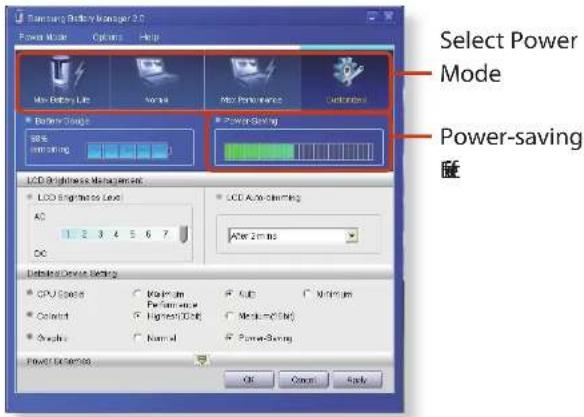Screen dimensions: 584x417
Task: Open the LCD Auto-dimming dropdown arrow
Action: pyautogui.click(x=352, y=236)
